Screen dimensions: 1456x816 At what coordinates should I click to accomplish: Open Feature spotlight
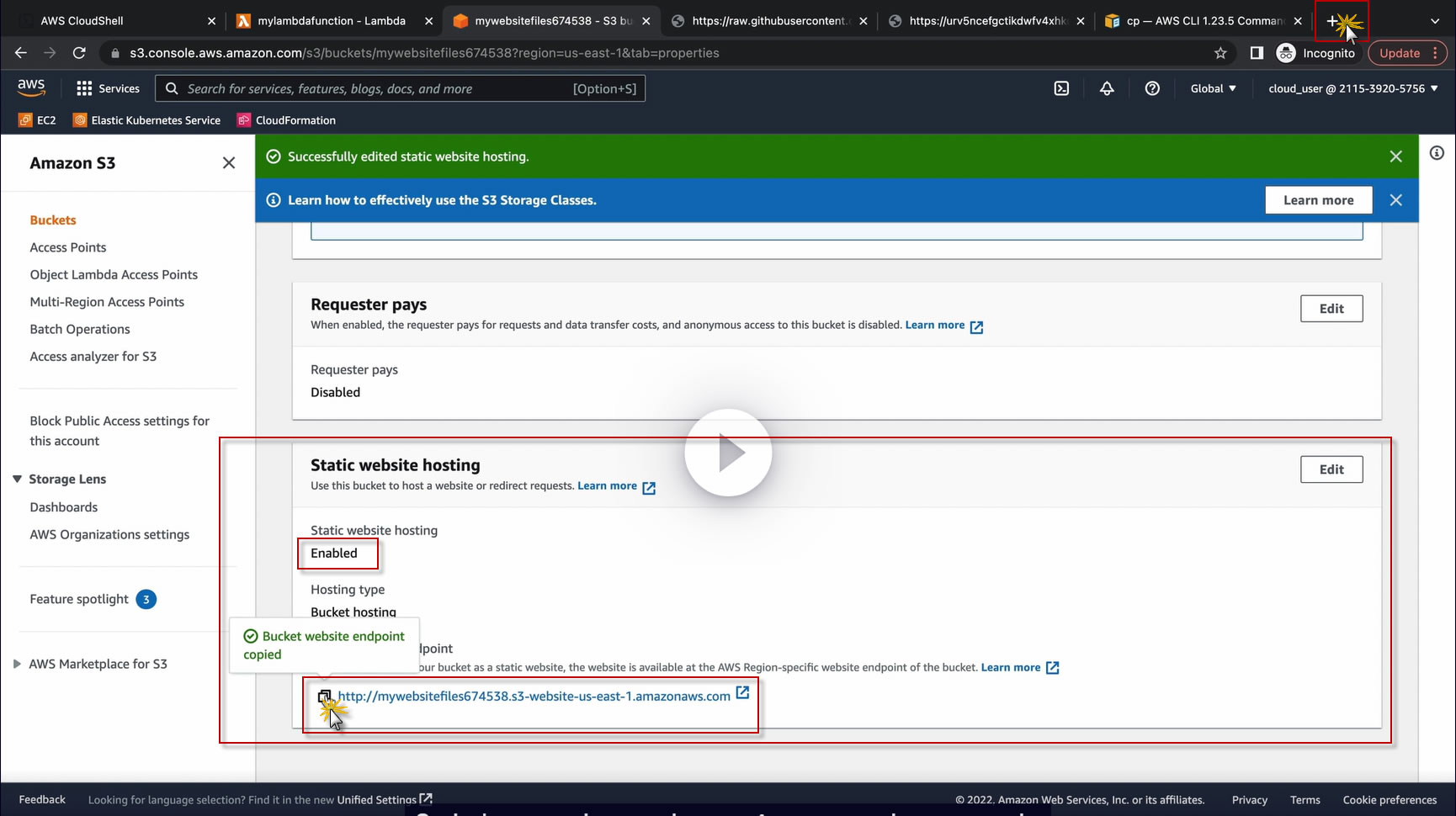pos(79,599)
